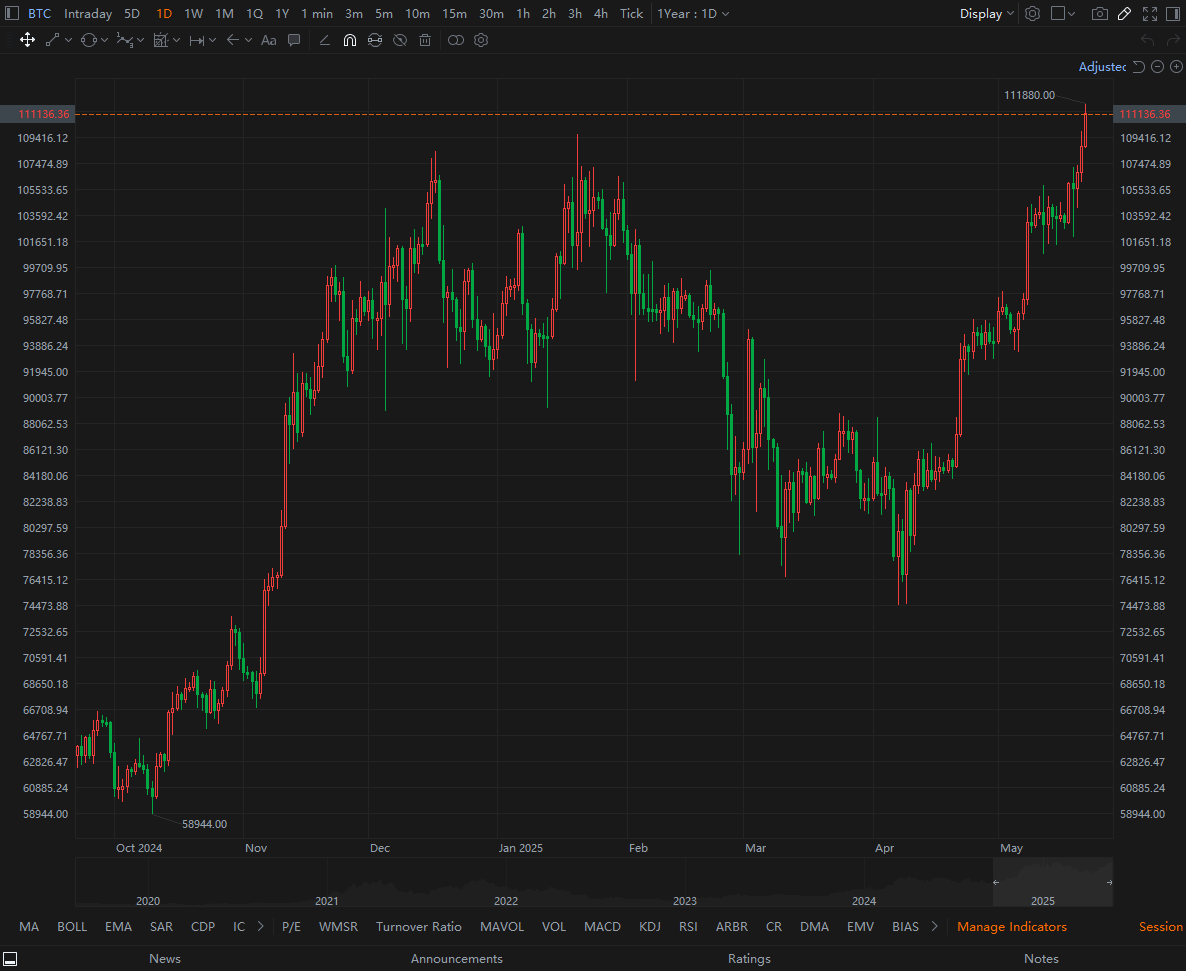Hide all drawings with crossed-eye icon
Viewport: 1186px width, 971px height.
pos(400,40)
